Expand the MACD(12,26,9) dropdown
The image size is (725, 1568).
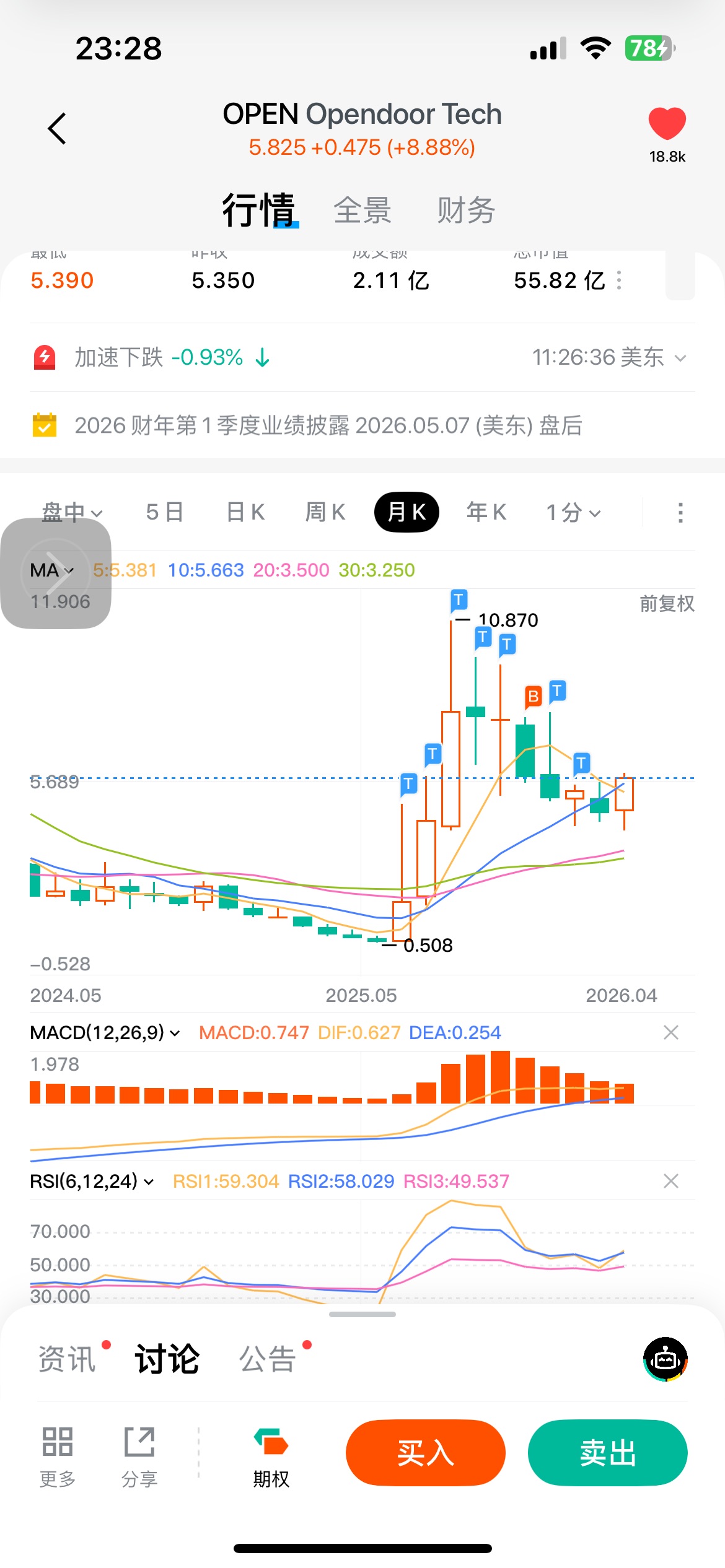click(105, 1032)
